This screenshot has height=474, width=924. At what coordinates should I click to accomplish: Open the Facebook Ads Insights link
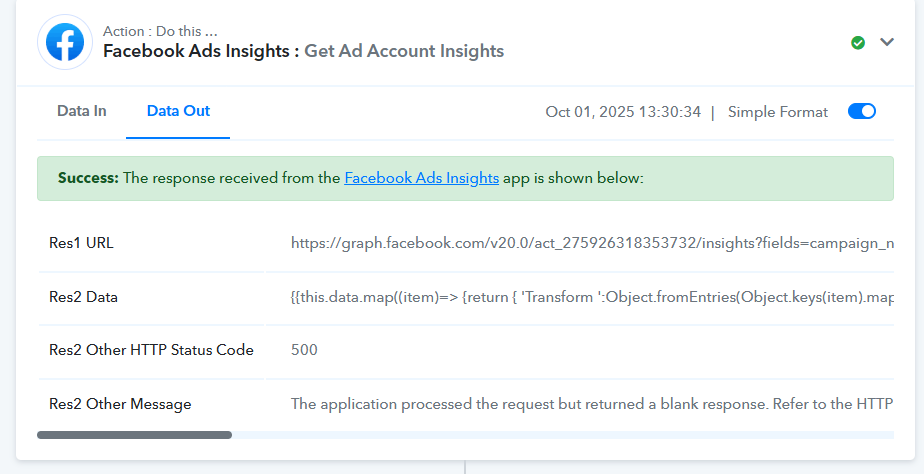coord(421,178)
